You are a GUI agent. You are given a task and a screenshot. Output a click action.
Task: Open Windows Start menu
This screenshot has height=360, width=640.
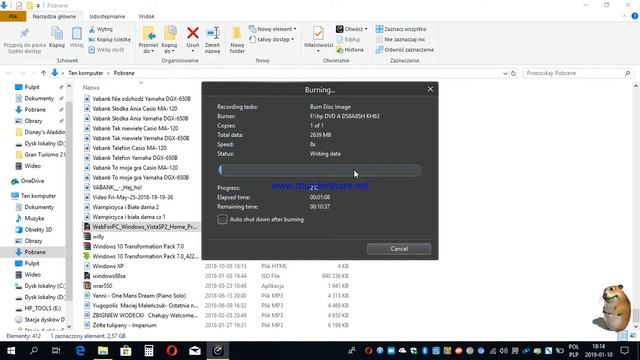(11, 351)
